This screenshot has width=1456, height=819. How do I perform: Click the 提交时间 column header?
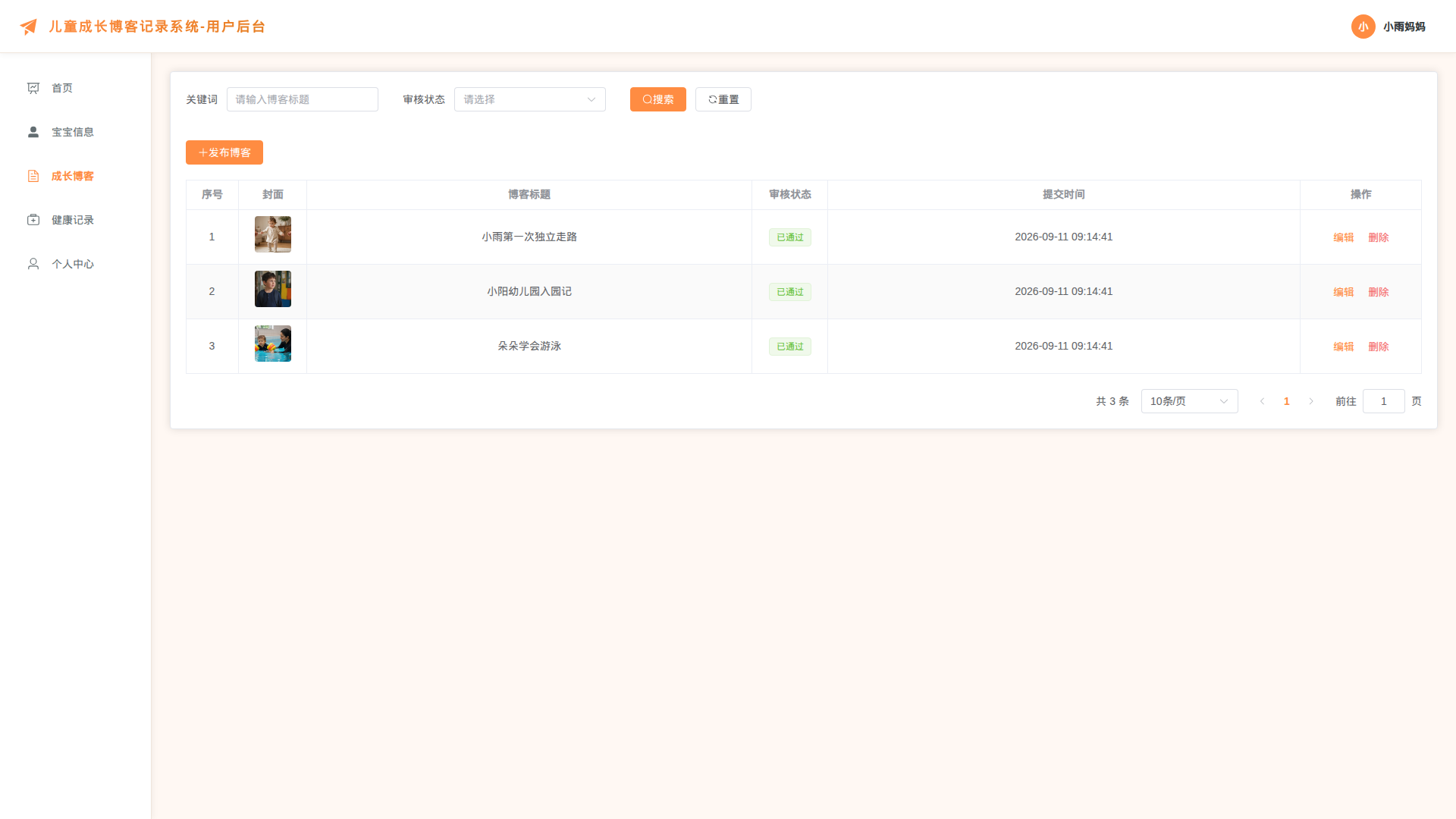point(1063,195)
